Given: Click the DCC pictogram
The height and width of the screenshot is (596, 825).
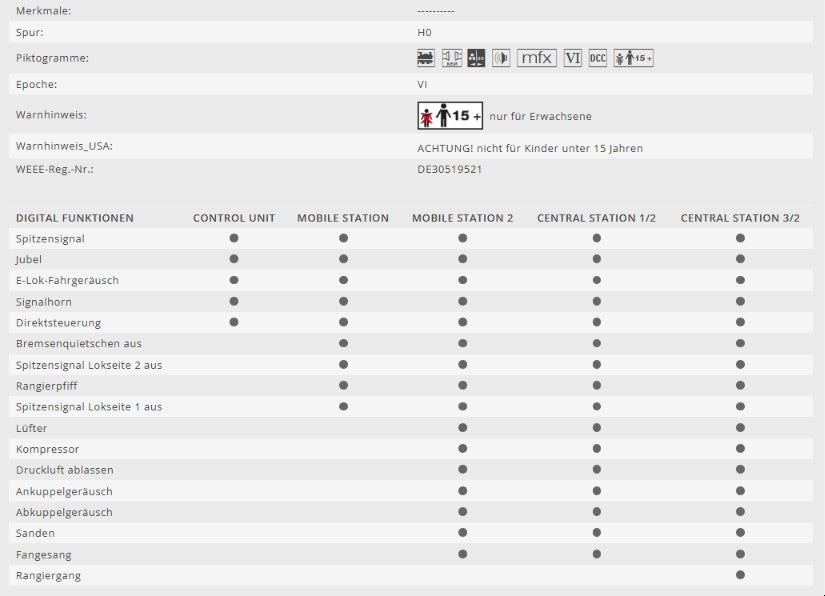Looking at the screenshot, I should 598,58.
